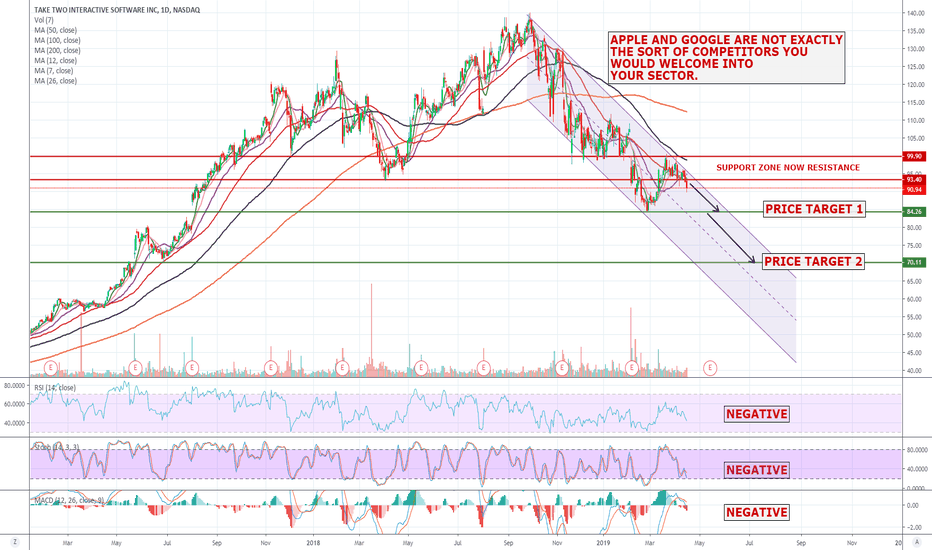Screen dimensions: 932x550
Task: Select the Vol (7) indicator label
Action: 43,20
